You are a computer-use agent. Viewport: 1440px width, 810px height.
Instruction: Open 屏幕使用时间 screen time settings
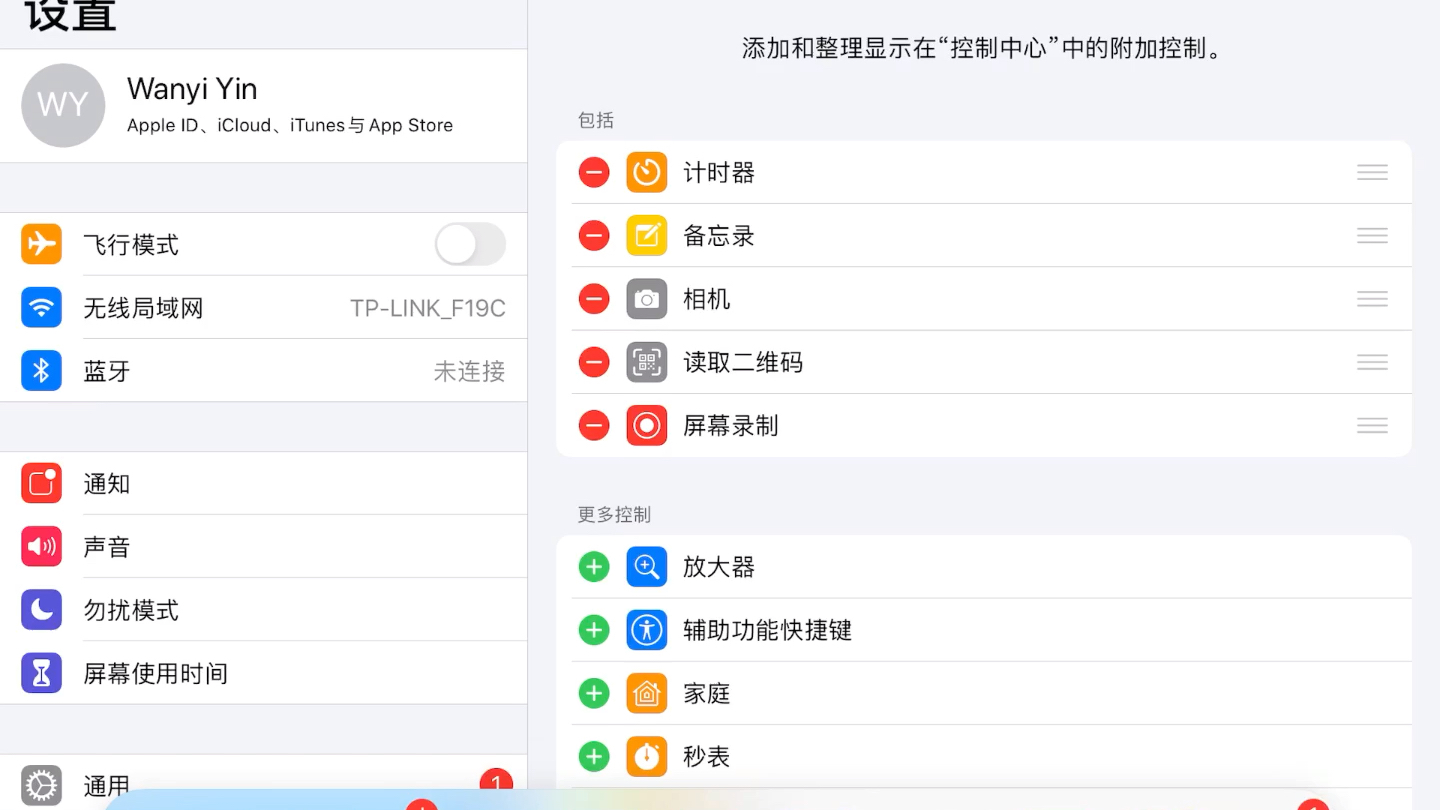264,673
